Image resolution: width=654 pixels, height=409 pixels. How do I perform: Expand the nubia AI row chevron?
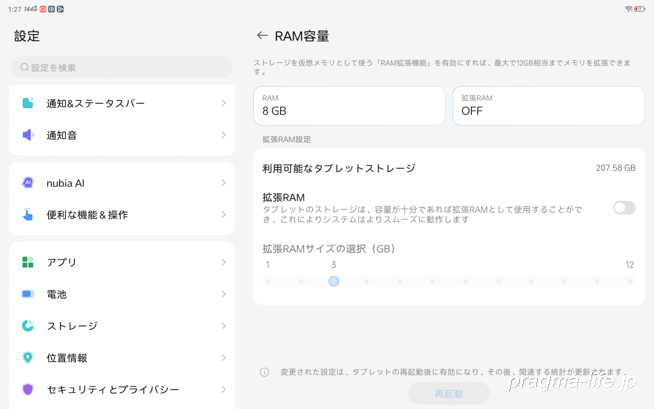(x=223, y=183)
